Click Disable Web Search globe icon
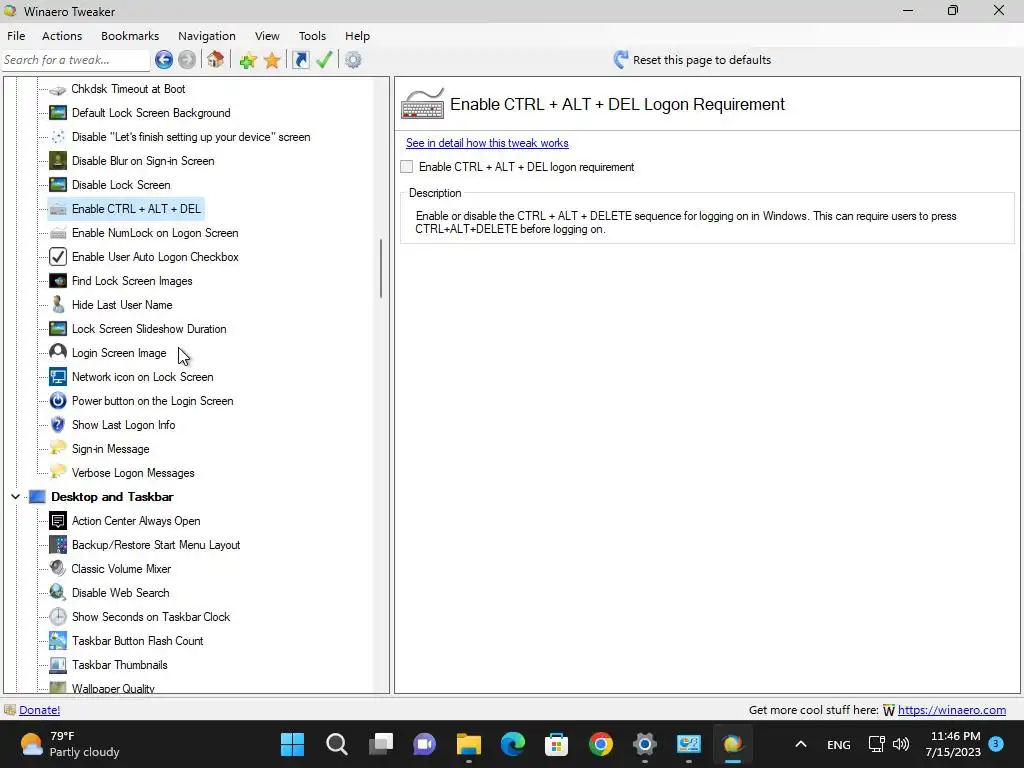Viewport: 1024px width, 768px height. click(57, 593)
